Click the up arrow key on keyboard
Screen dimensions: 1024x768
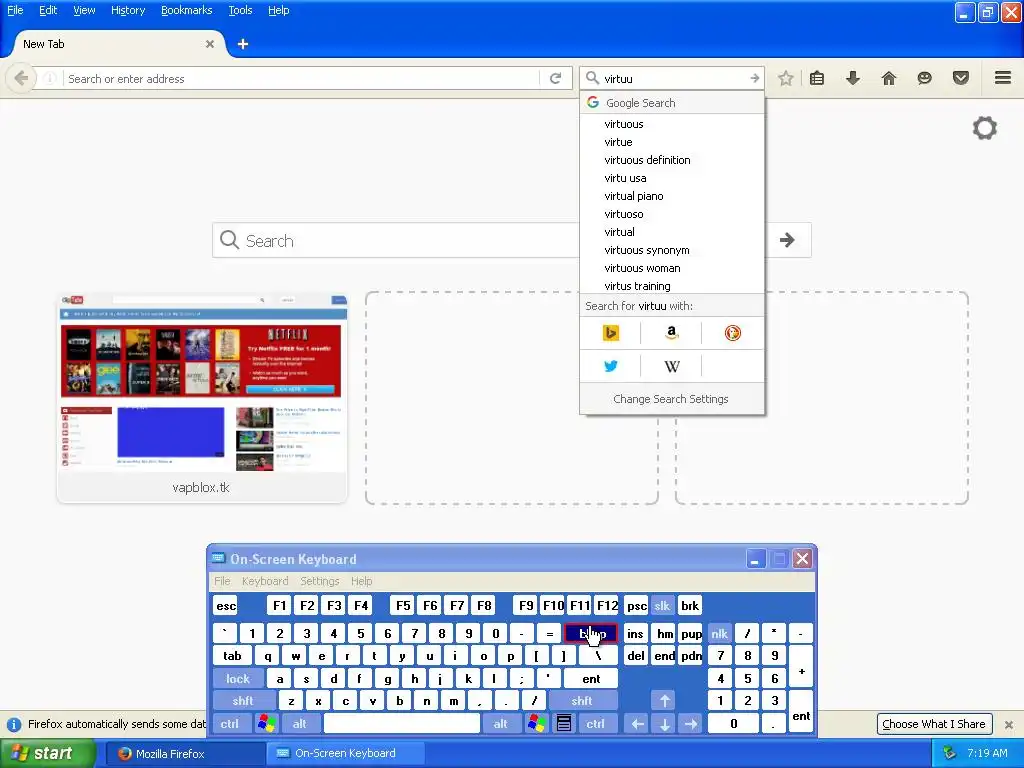click(664, 701)
